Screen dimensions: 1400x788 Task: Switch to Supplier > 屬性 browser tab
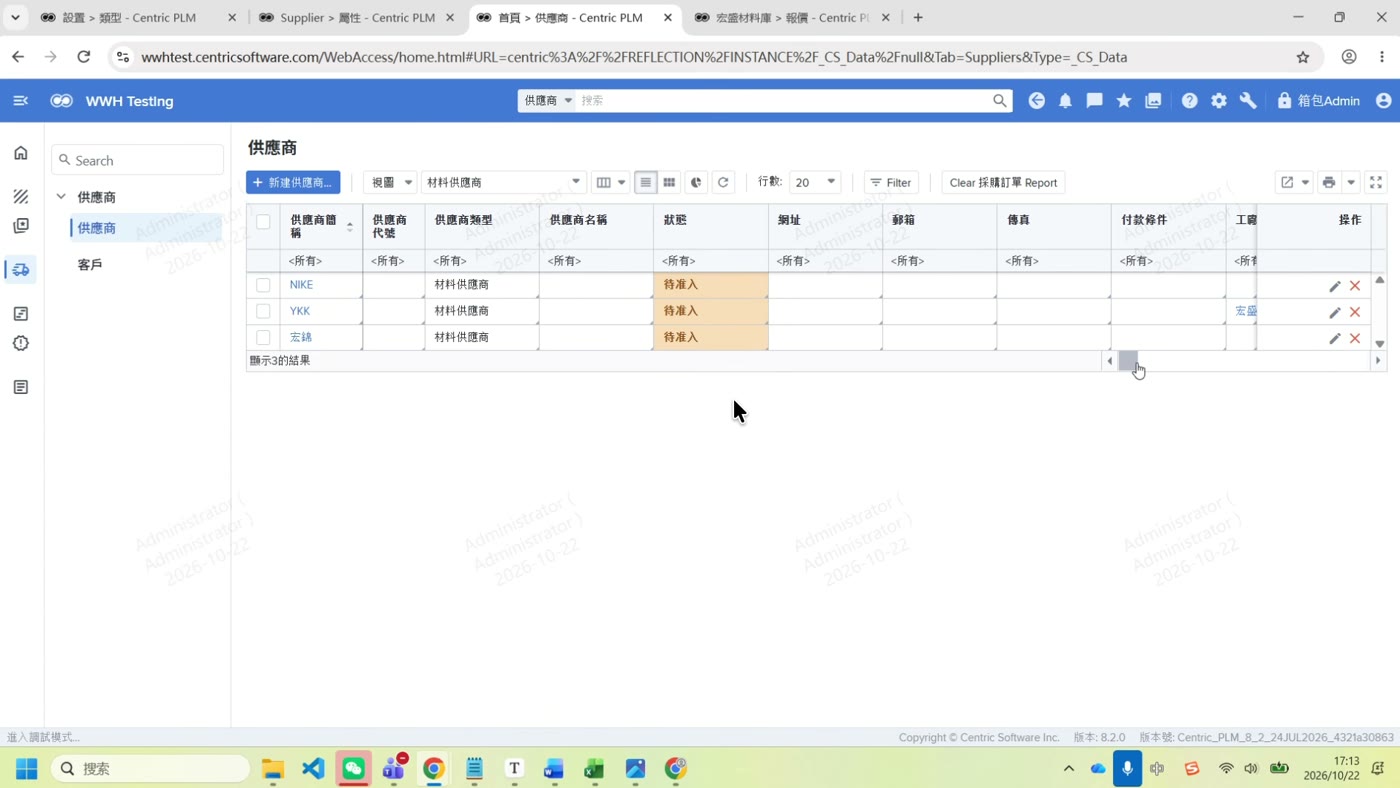(357, 17)
